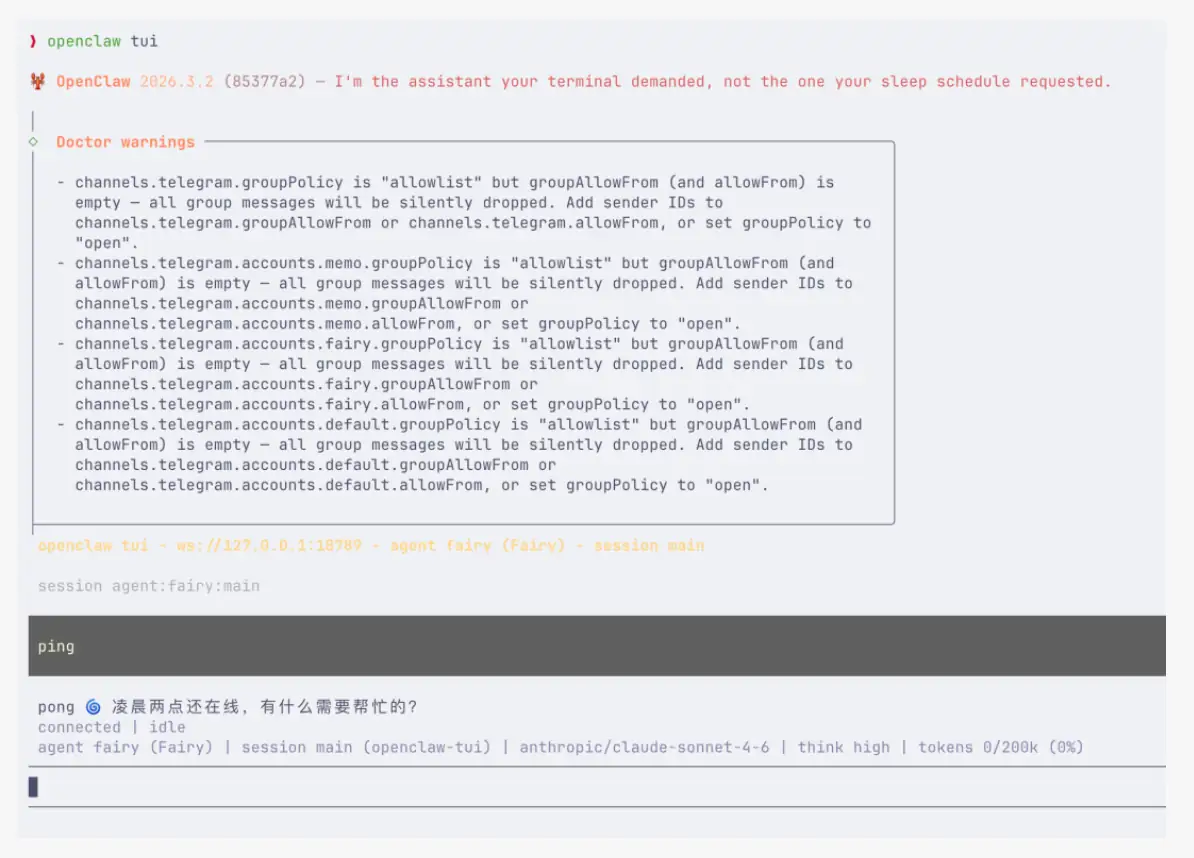Click the 'channels.telegram.accounts.fairy.groupPolicy' warning line

(459, 343)
